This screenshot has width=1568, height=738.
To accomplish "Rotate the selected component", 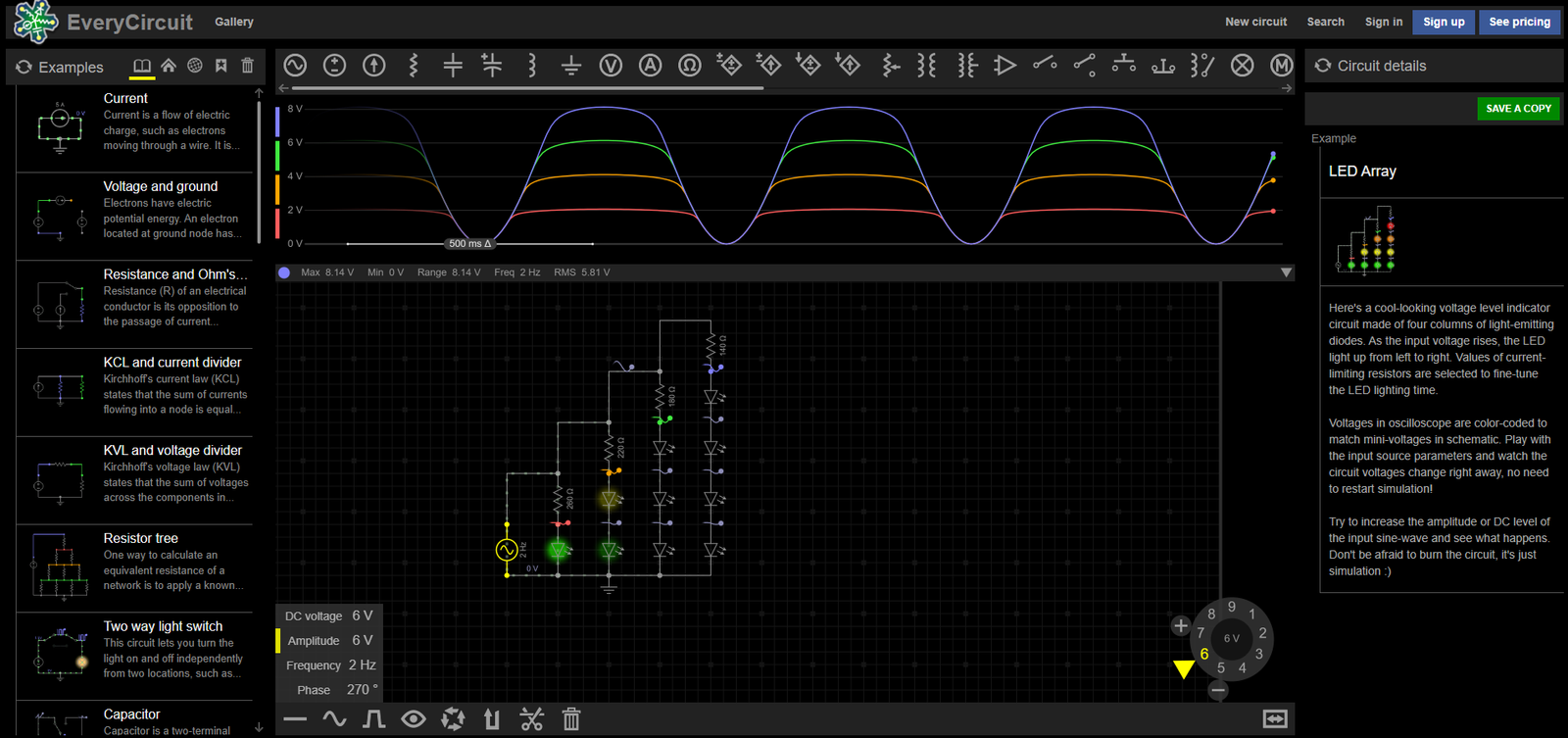I will [453, 719].
